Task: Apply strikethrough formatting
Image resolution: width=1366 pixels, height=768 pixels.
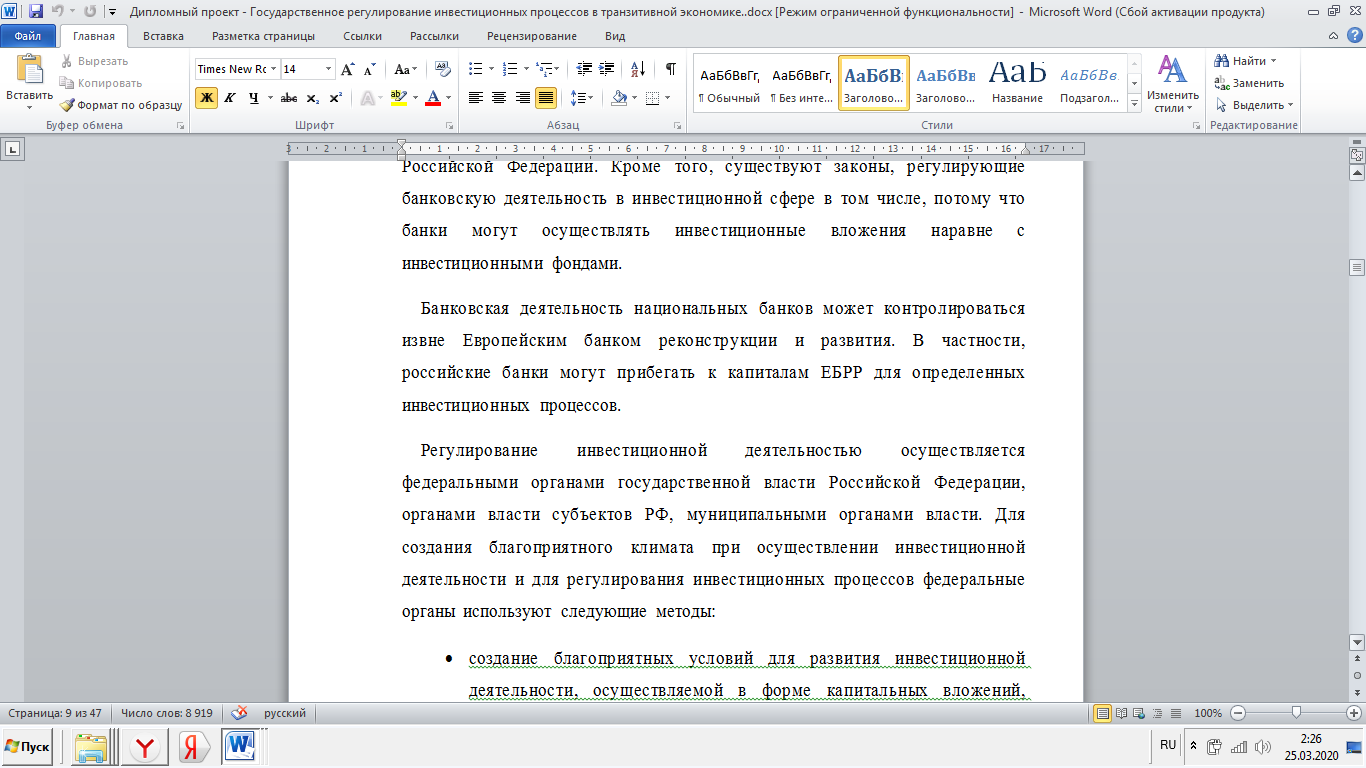Action: tap(288, 98)
